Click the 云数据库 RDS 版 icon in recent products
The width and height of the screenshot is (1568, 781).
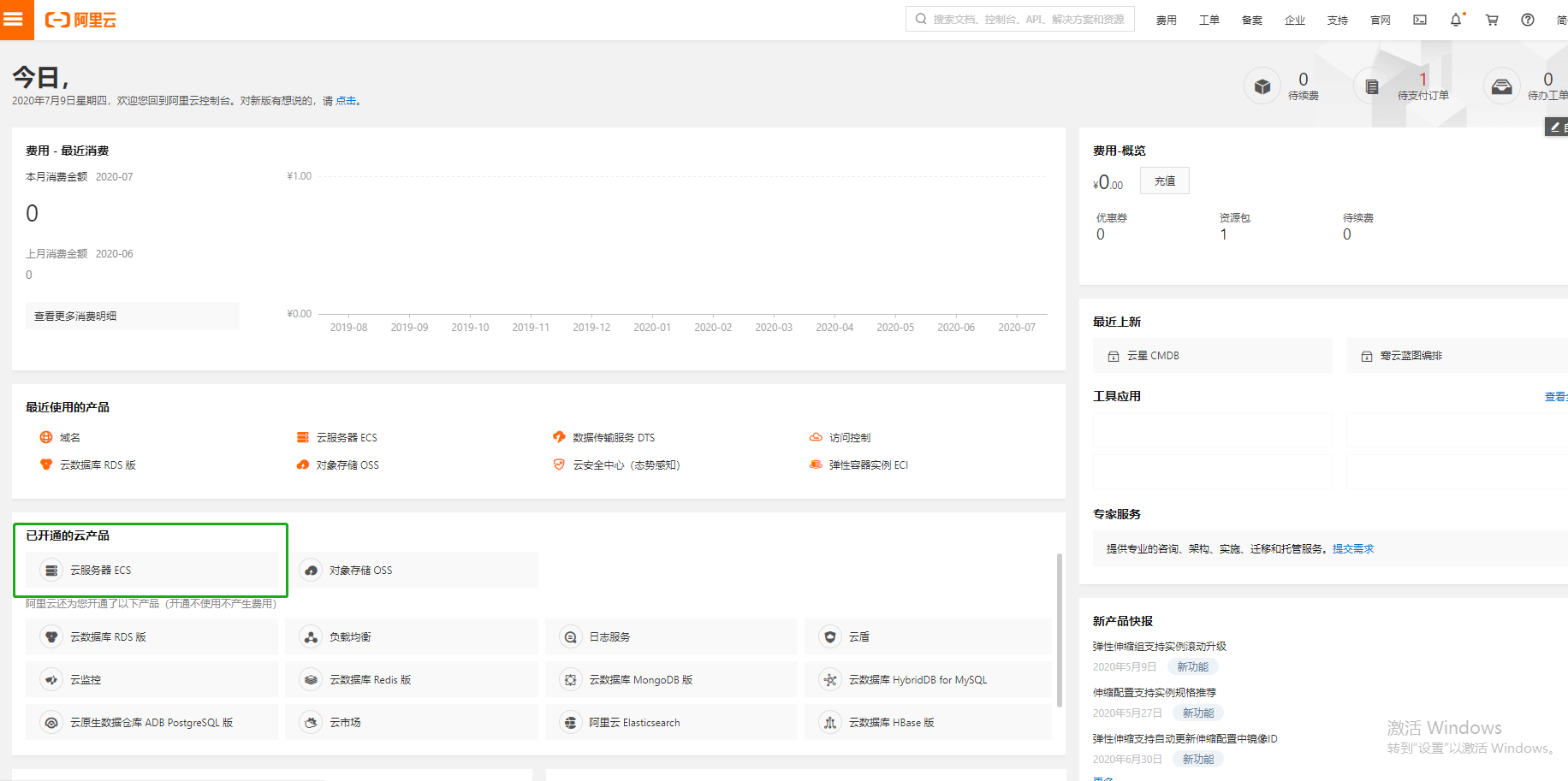(46, 464)
